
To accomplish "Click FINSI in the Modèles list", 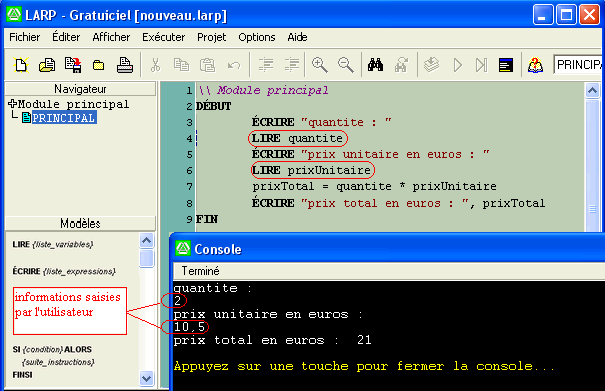I will [x=22, y=375].
